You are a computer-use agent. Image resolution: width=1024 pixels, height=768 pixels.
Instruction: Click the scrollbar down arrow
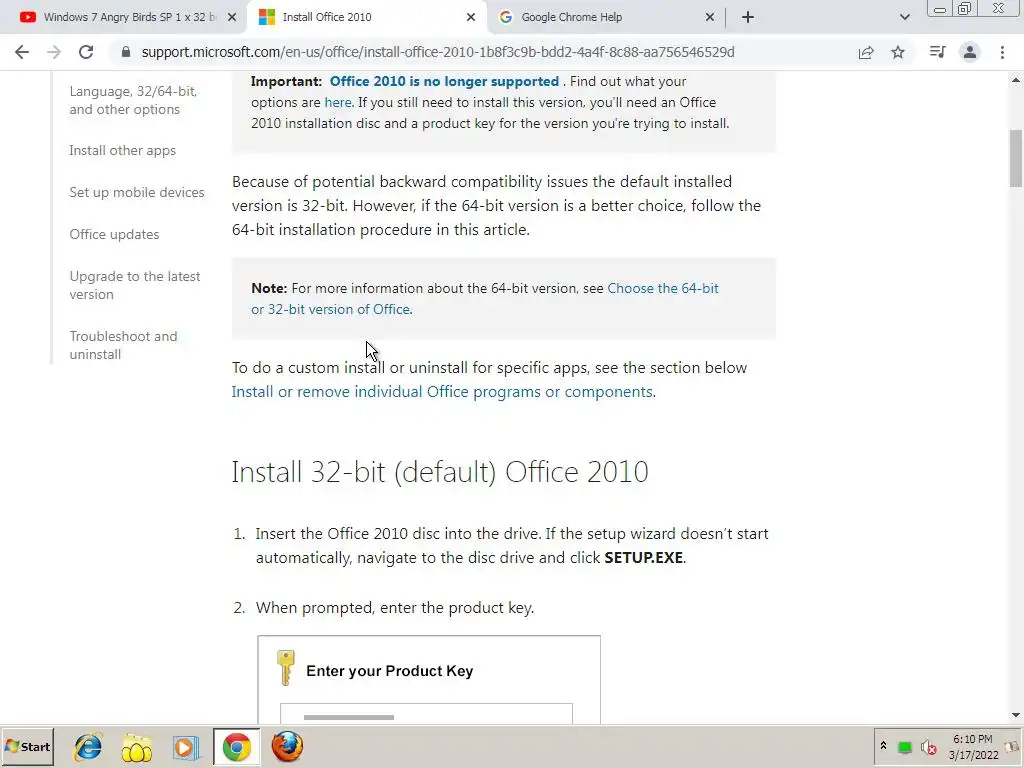(x=1016, y=716)
